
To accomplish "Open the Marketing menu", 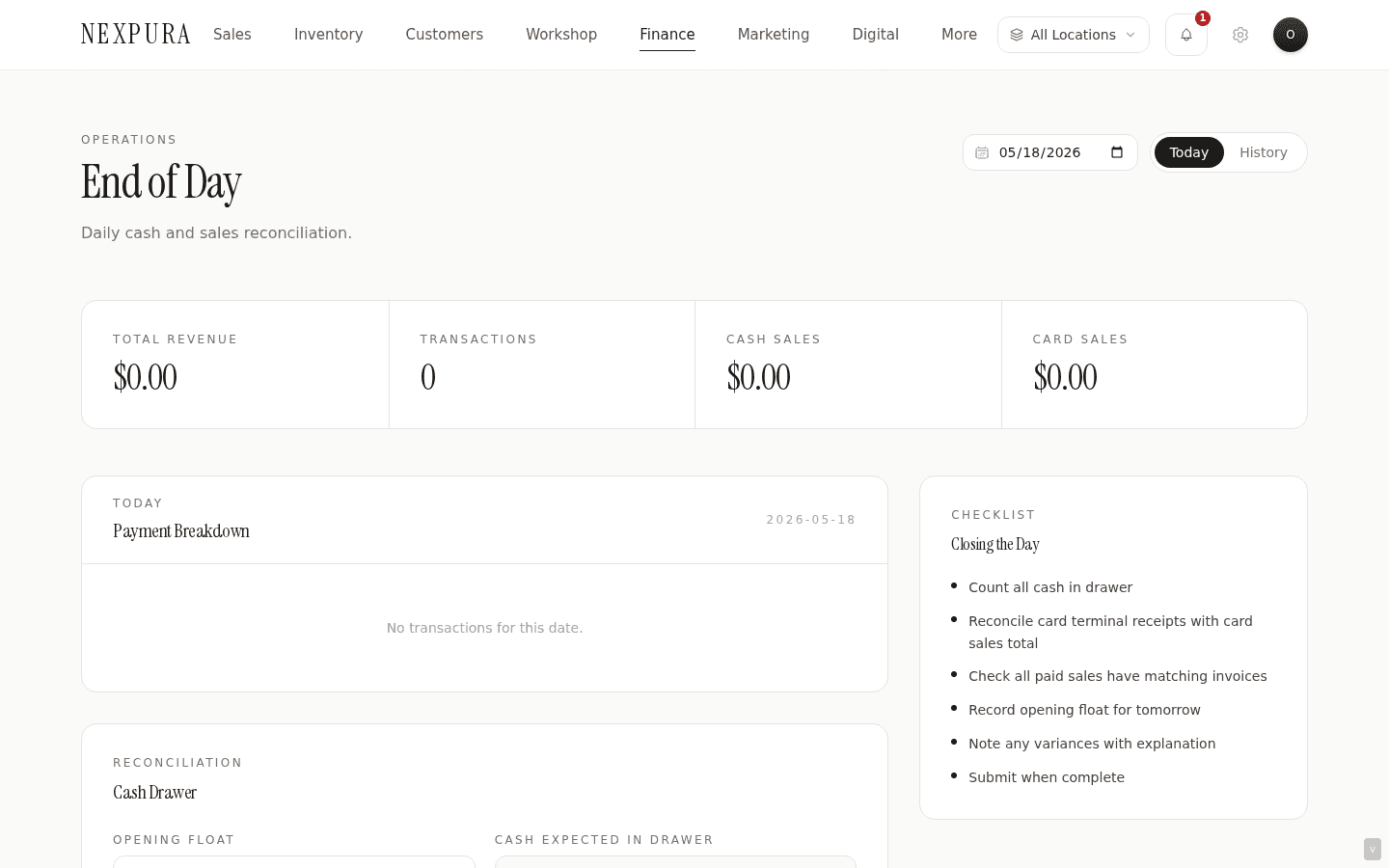I will 774,35.
